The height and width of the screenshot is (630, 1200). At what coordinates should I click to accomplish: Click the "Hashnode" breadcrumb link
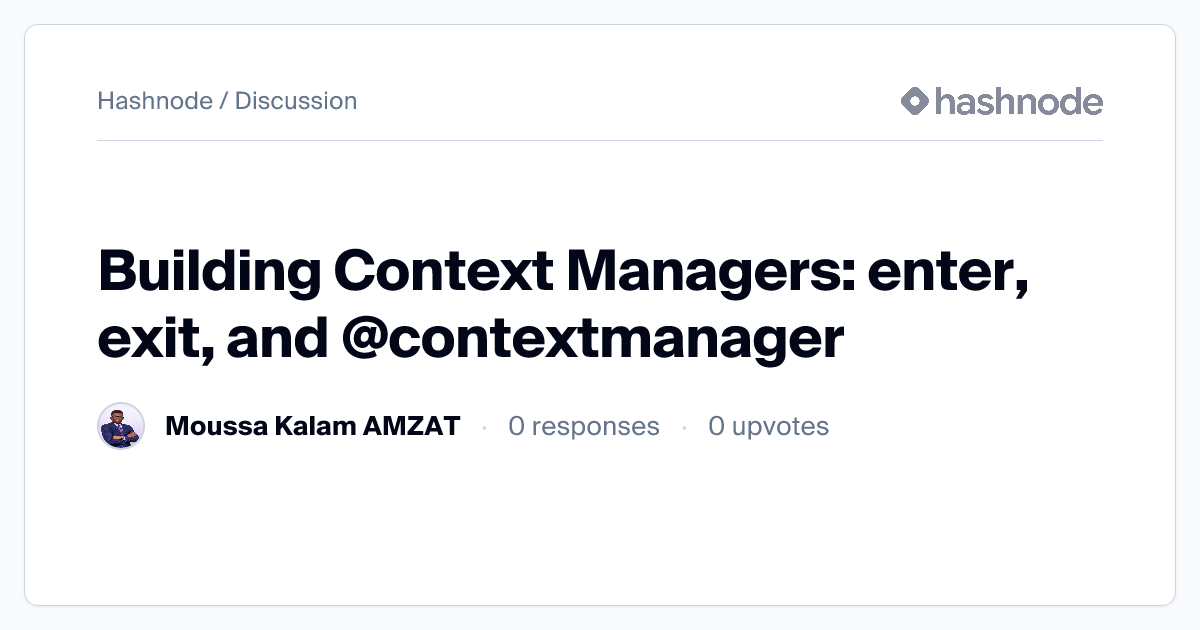155,101
